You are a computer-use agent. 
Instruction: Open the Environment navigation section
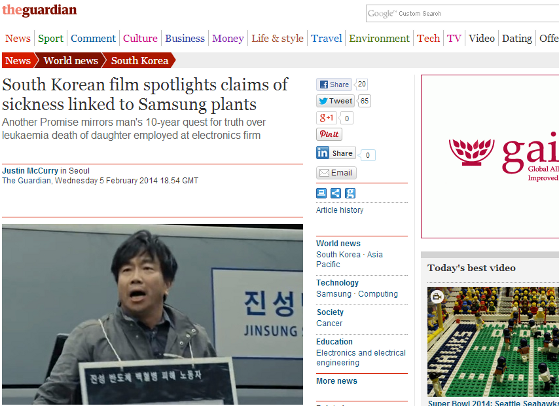click(x=379, y=38)
